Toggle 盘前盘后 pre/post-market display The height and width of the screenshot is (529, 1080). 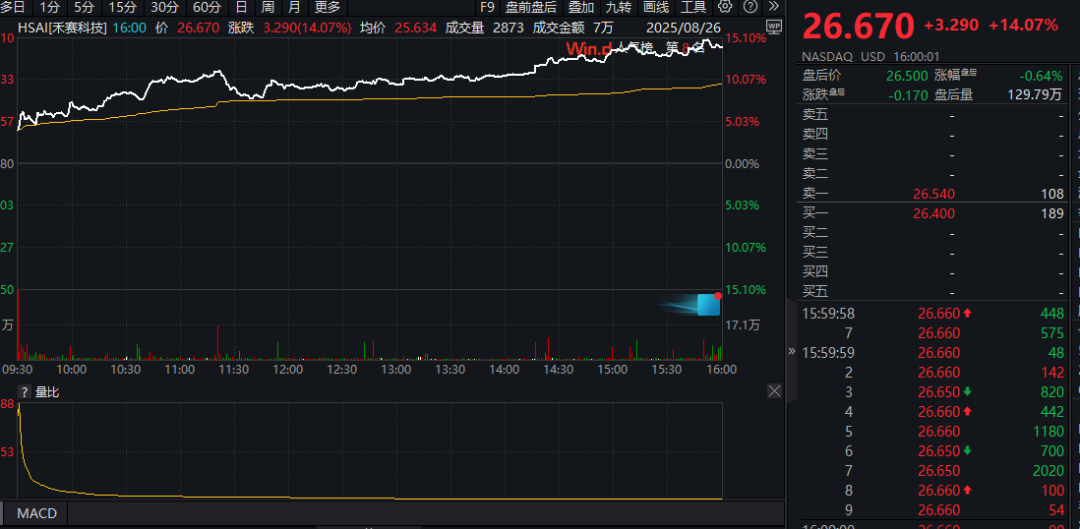[531, 6]
